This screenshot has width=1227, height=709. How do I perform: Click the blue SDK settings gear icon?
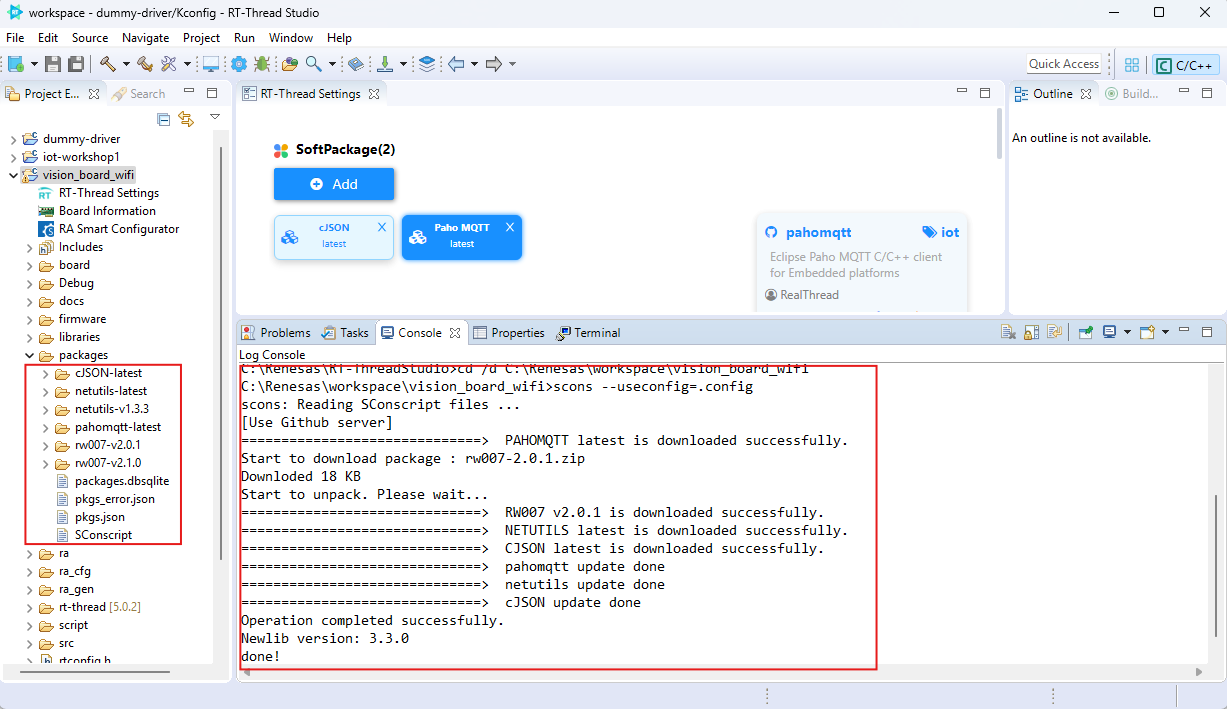pos(239,64)
